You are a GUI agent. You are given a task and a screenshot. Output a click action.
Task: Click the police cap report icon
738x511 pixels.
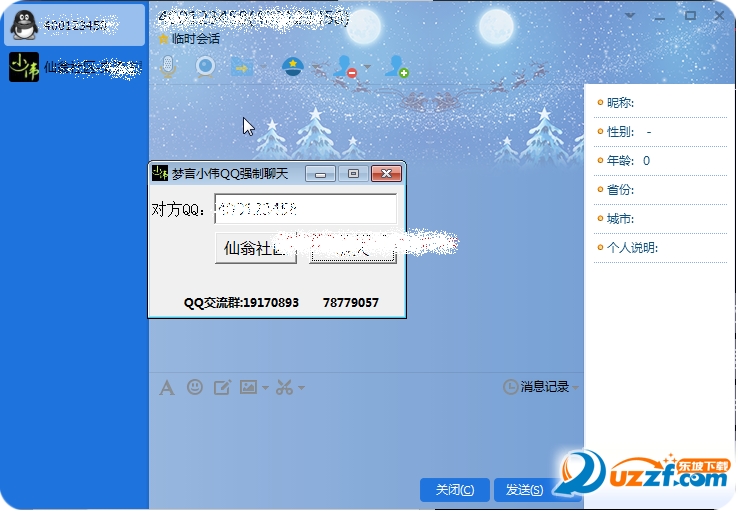tap(292, 67)
